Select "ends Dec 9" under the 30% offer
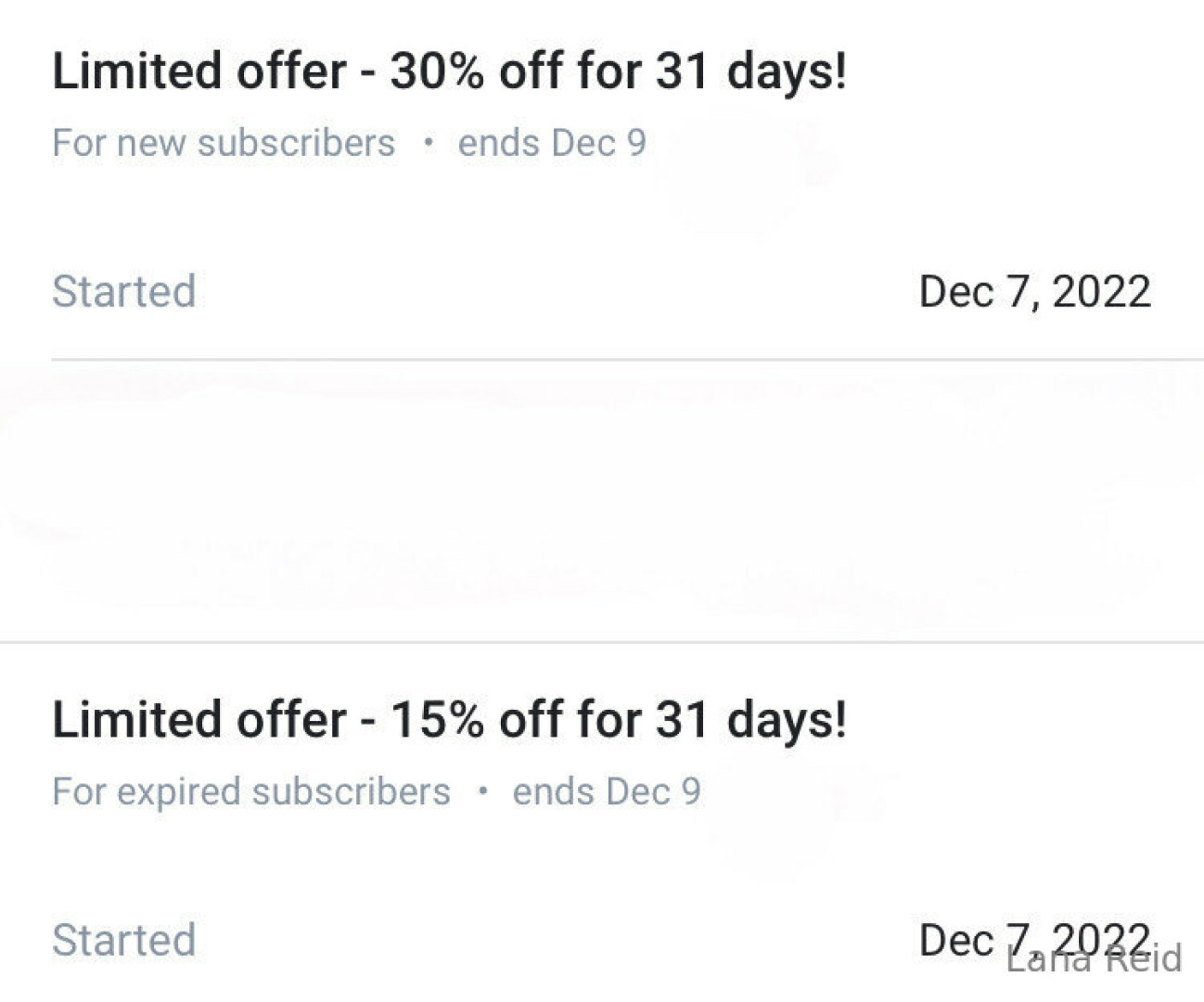The height and width of the screenshot is (1002, 1204). (x=552, y=143)
